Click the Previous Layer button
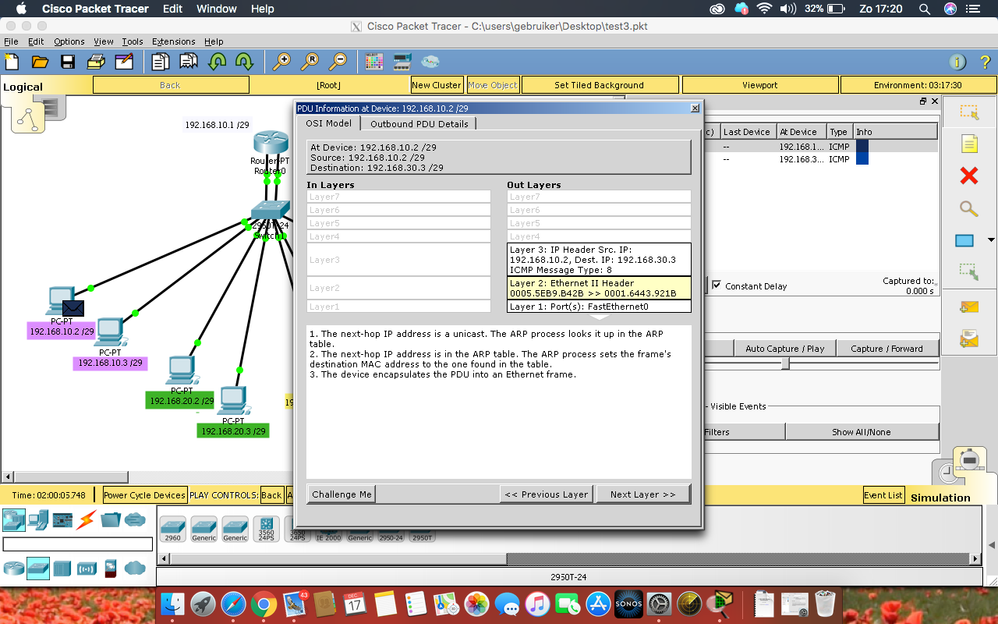Viewport: 998px width, 624px height. [546, 494]
